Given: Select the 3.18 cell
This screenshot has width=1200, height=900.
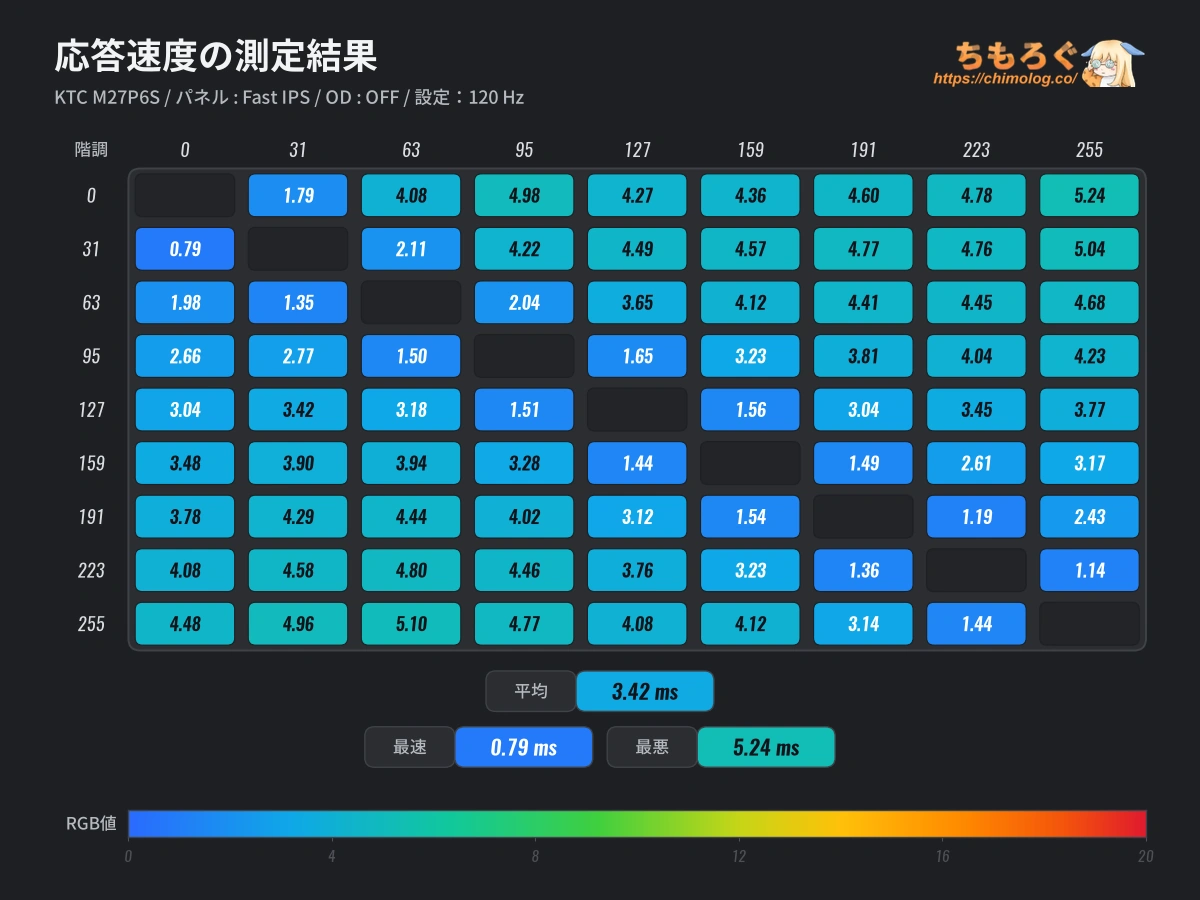Looking at the screenshot, I should click(x=411, y=409).
